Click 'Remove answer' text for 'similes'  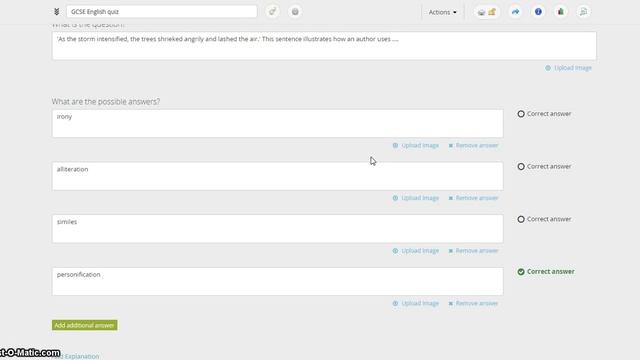477,251
